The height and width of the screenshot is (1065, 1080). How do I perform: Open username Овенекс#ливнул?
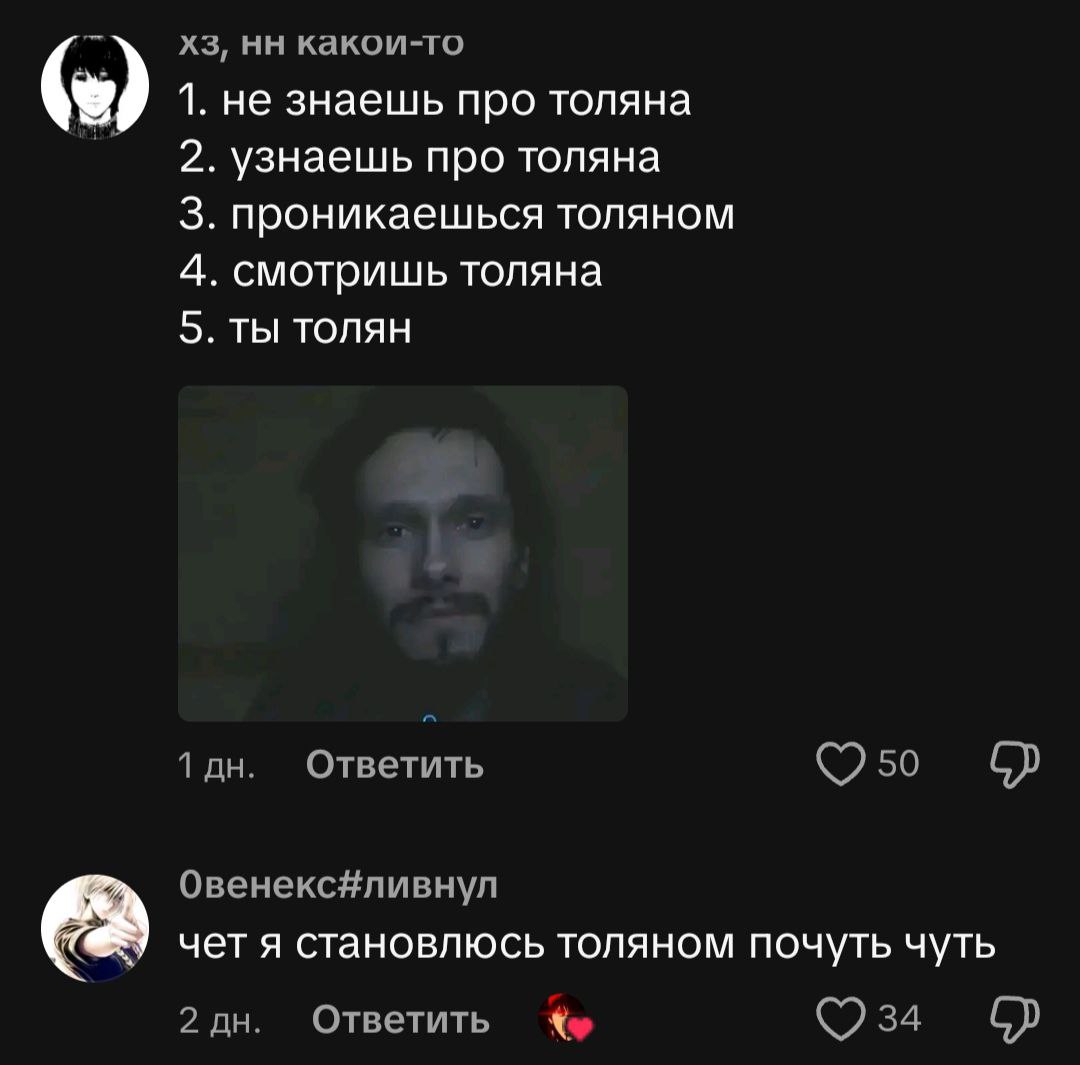coord(338,885)
